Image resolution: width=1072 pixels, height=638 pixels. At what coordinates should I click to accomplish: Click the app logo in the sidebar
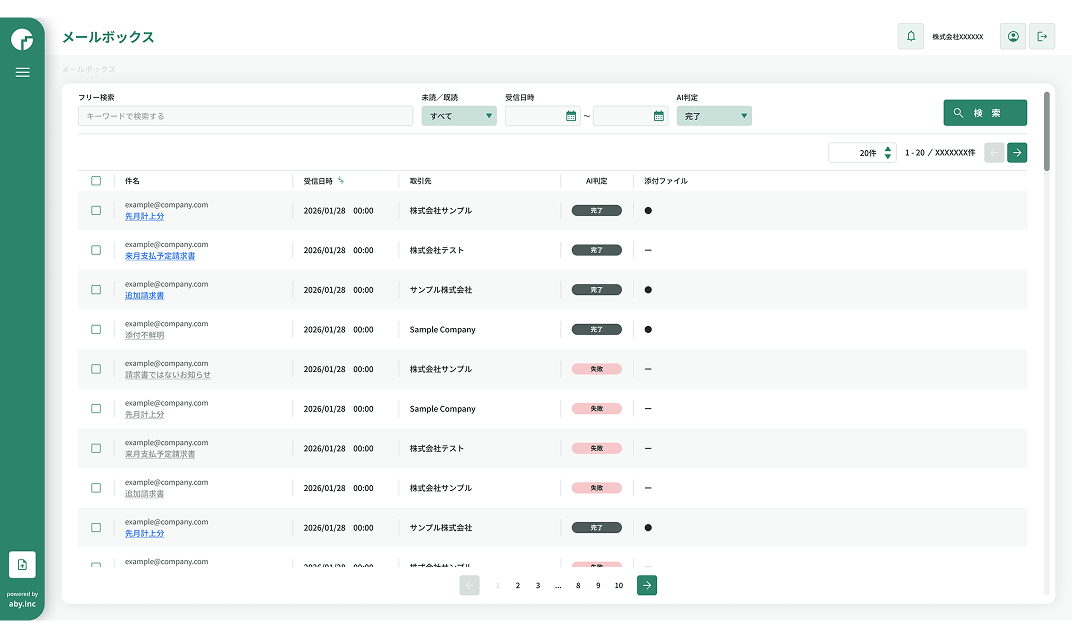coord(22,39)
